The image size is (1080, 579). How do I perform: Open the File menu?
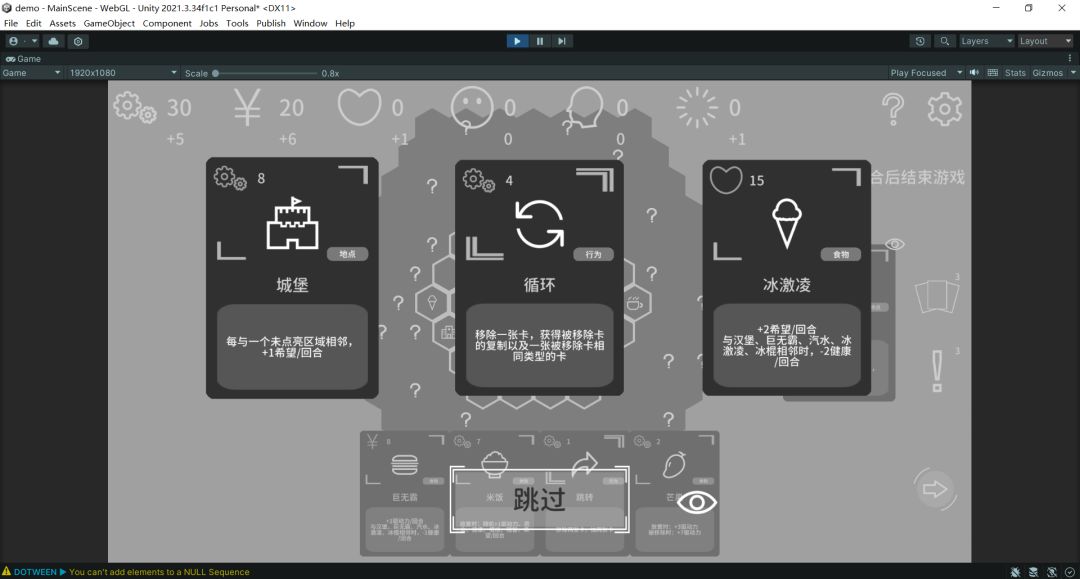click(11, 23)
